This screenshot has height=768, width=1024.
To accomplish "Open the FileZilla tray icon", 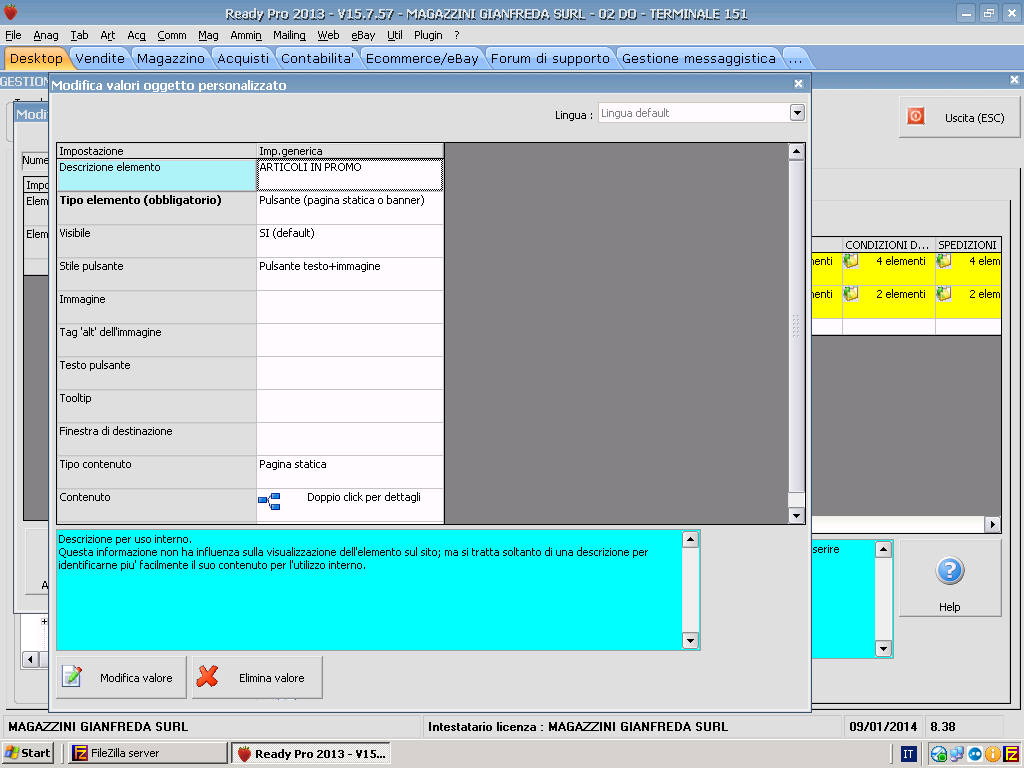I will click(1010, 754).
